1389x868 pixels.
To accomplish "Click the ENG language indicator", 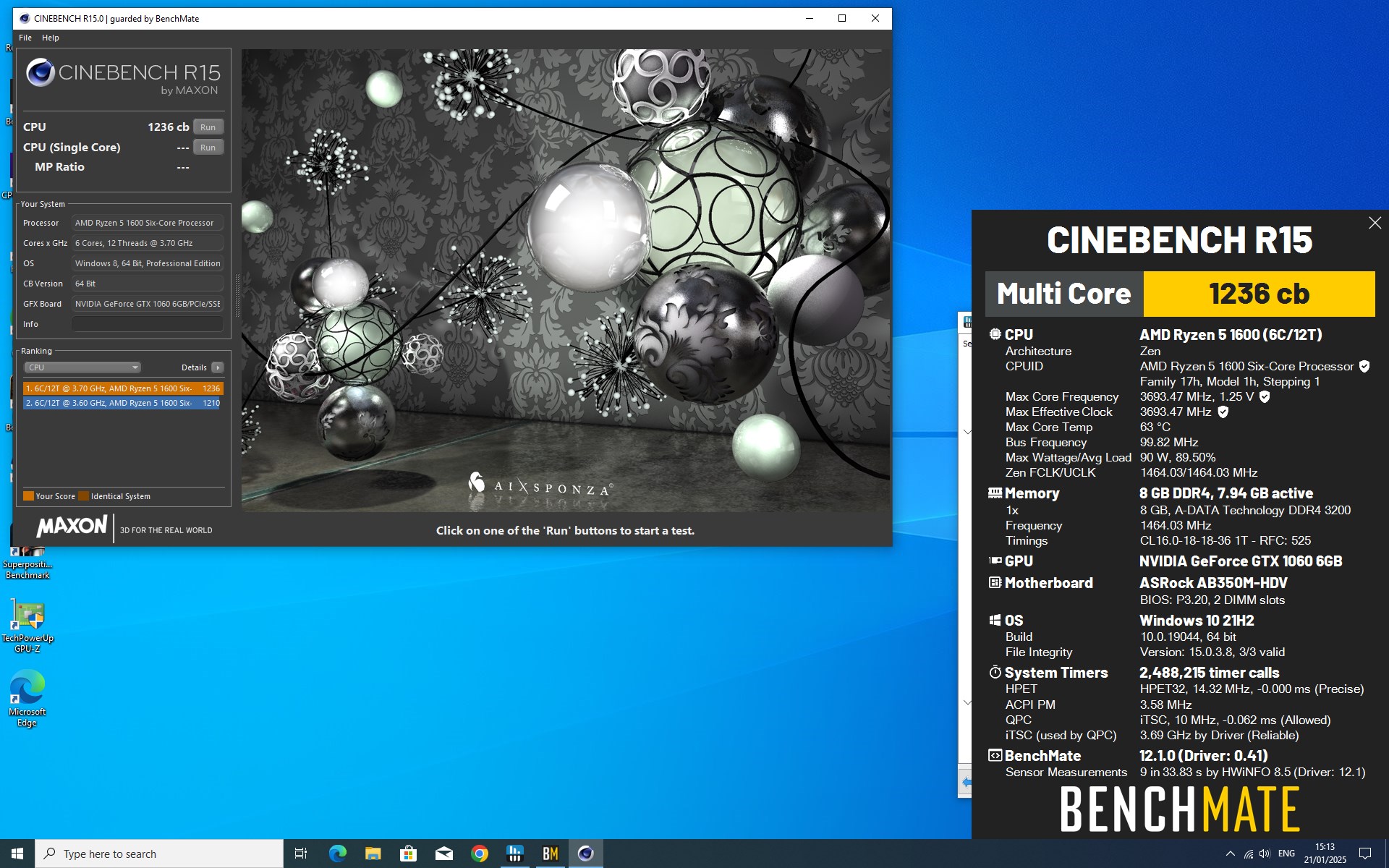I will point(1286,854).
